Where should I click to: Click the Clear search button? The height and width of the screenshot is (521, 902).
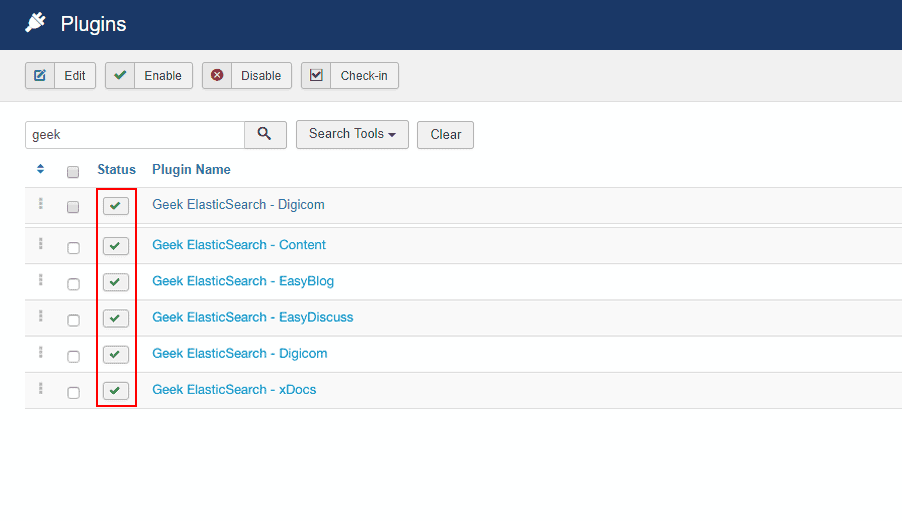point(445,135)
